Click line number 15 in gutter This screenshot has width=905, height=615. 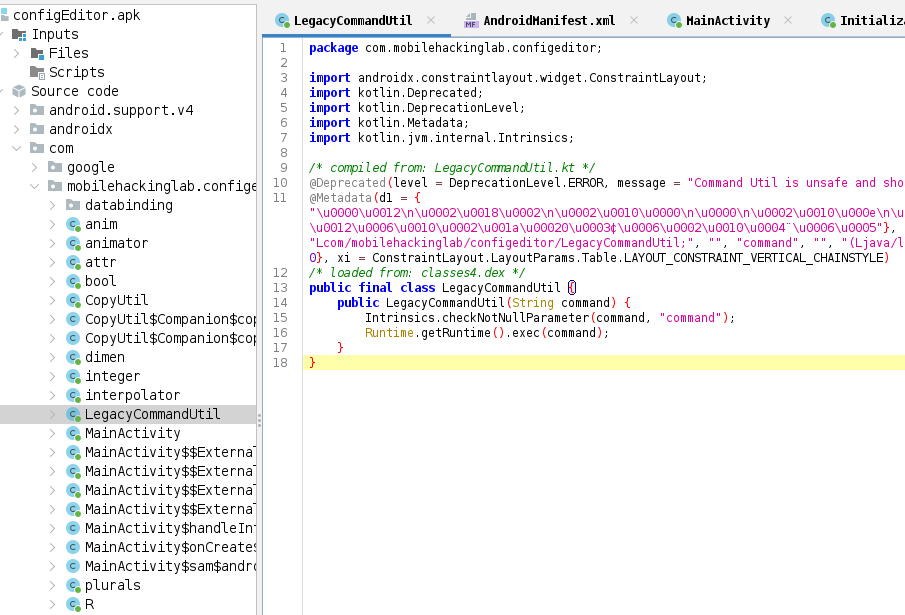(282, 318)
